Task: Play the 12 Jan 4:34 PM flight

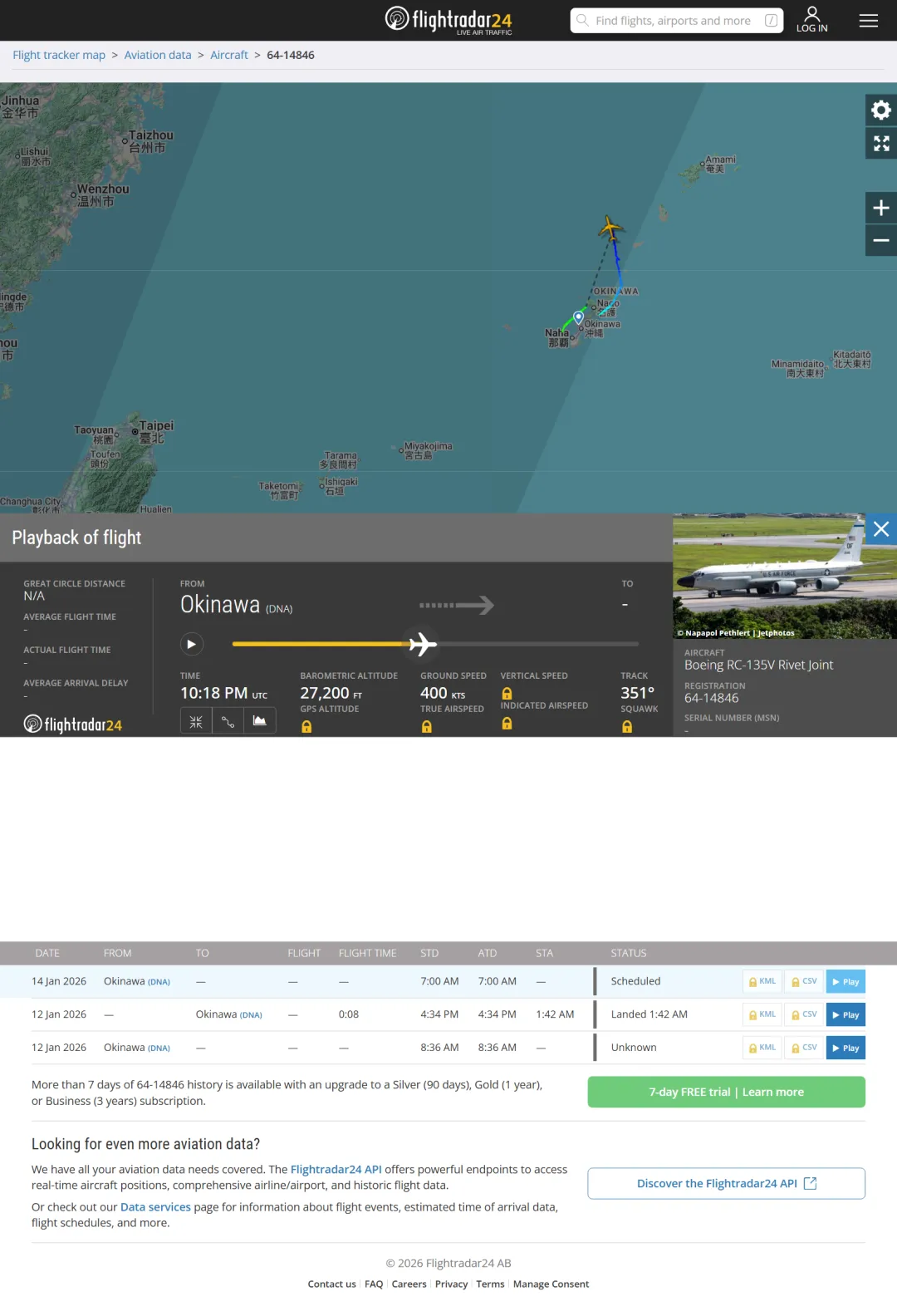Action: (846, 1014)
